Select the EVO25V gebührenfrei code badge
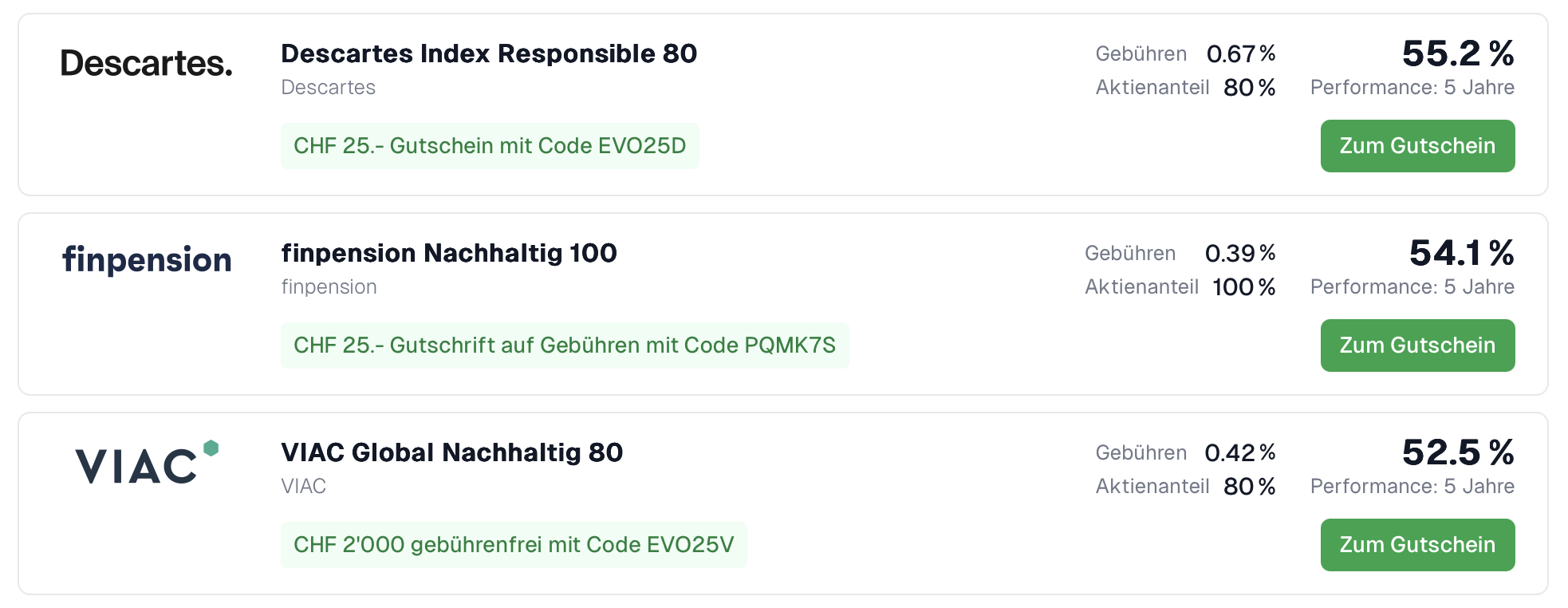 514,545
